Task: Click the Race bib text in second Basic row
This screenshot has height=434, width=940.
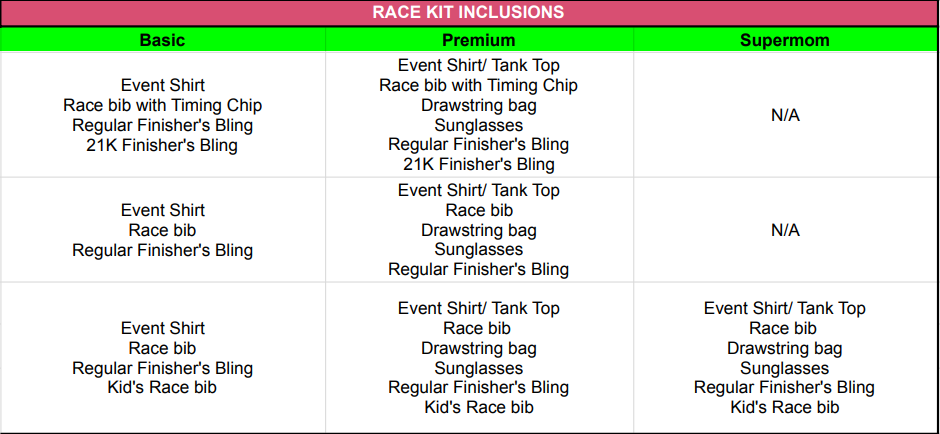Action: 162,230
